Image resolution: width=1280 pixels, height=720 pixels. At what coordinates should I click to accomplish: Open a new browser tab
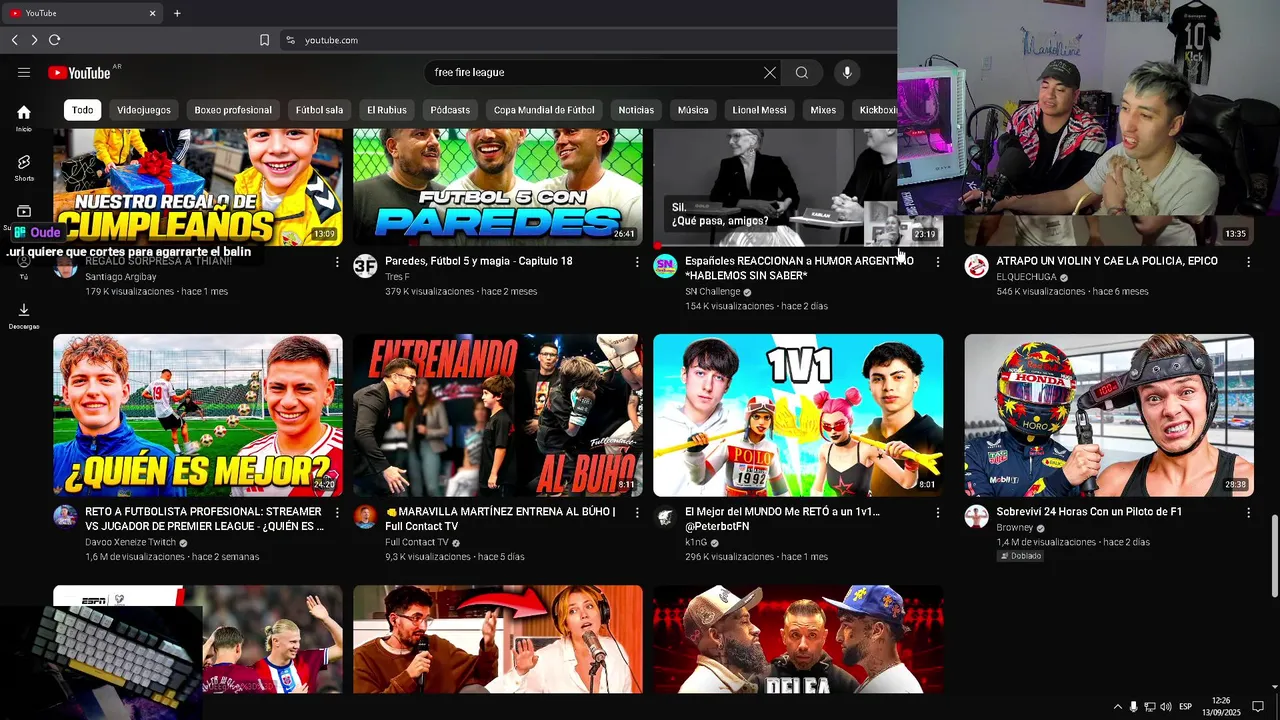click(177, 13)
